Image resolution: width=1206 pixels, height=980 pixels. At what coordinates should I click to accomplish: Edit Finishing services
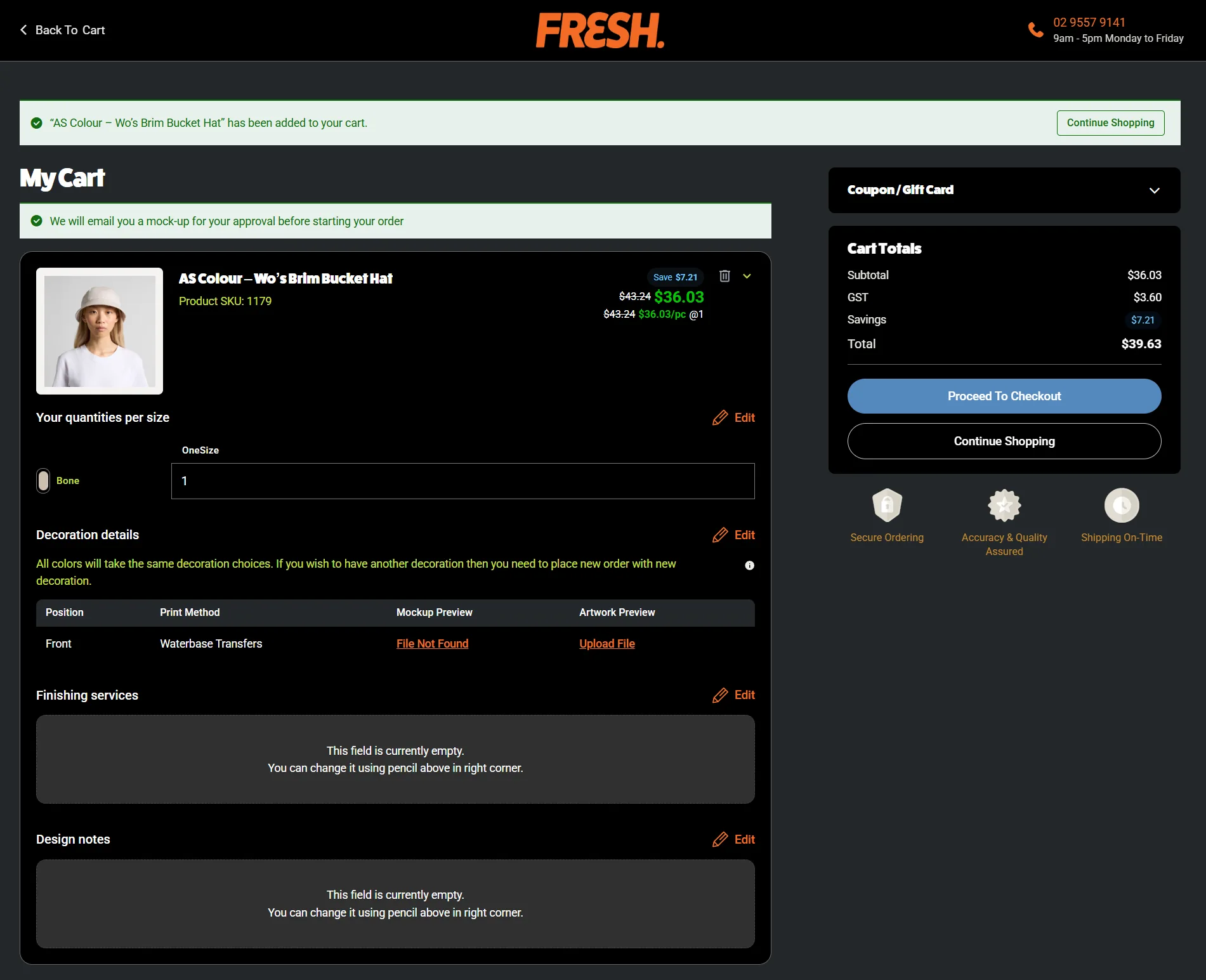(733, 695)
